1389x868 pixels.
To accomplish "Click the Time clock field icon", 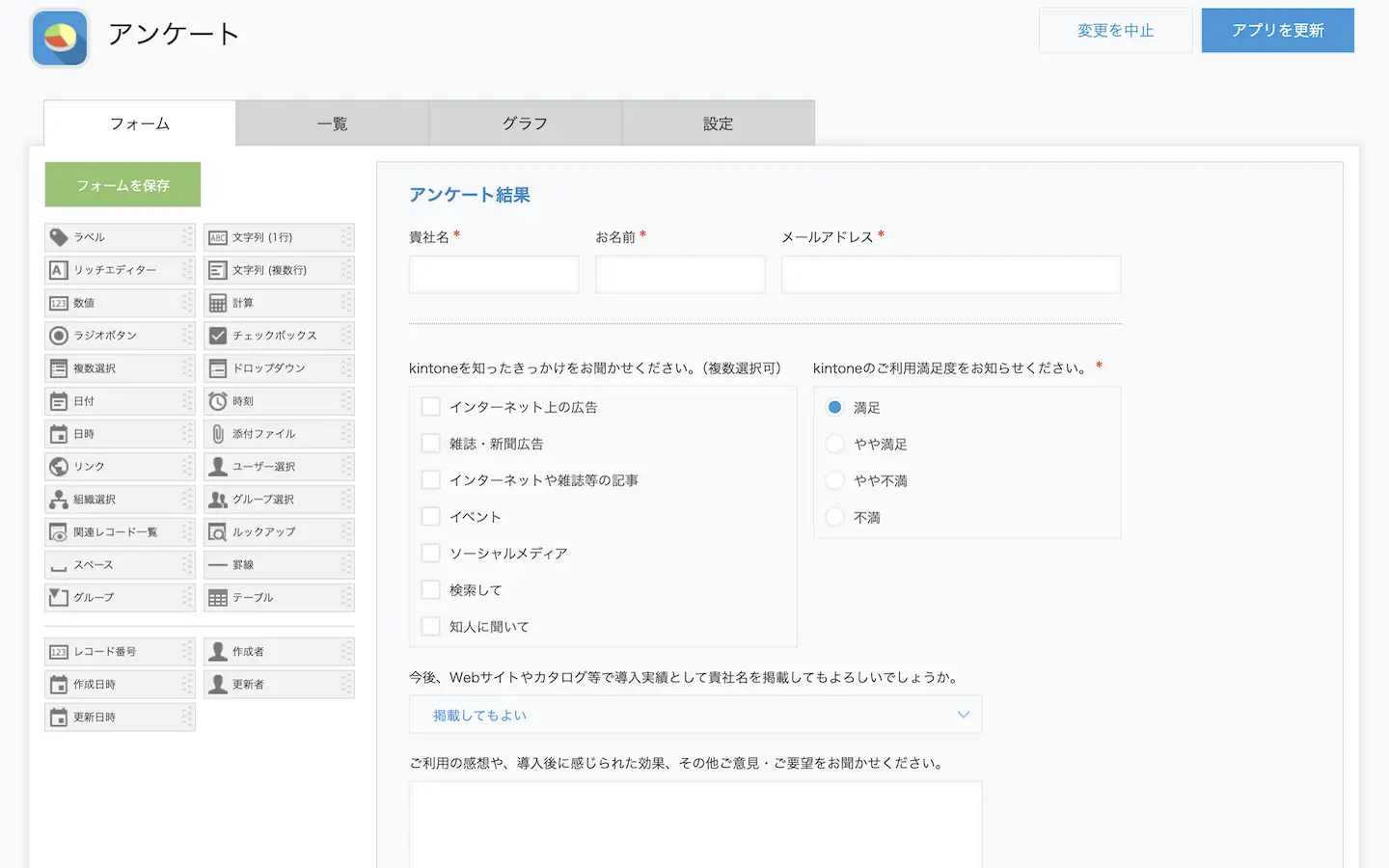I will [x=218, y=401].
